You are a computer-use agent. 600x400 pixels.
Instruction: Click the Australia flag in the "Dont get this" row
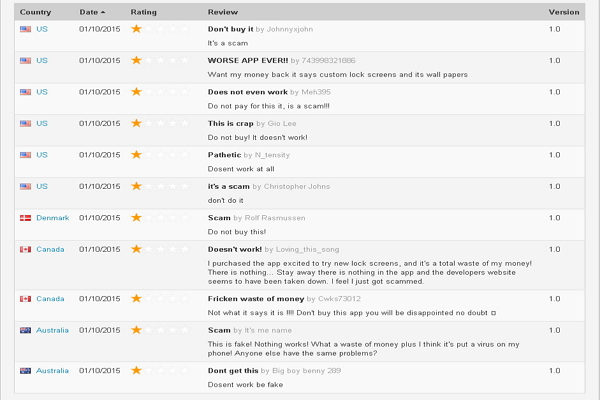[25, 371]
